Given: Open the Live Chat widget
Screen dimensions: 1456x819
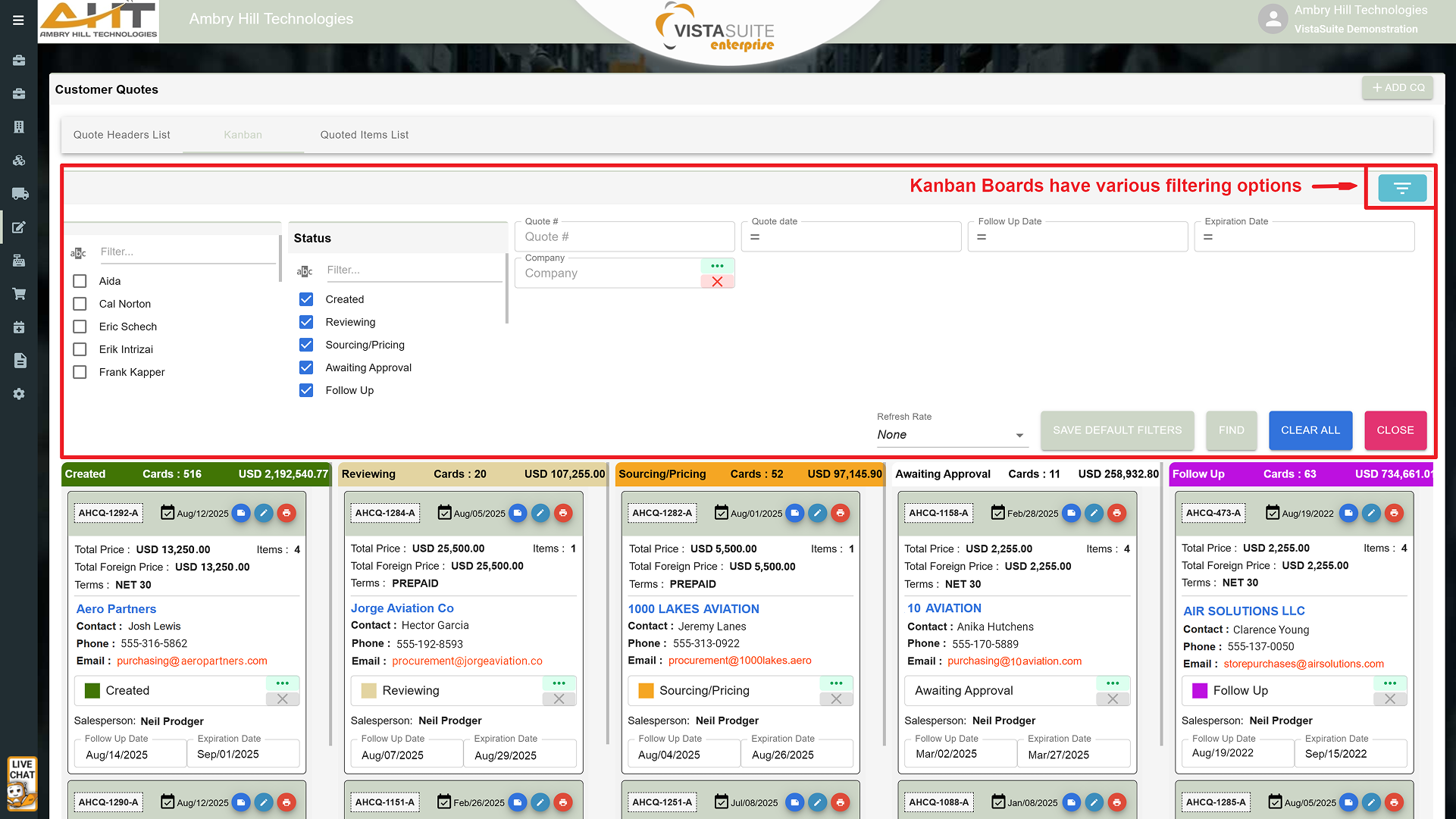Looking at the screenshot, I should pos(22,783).
